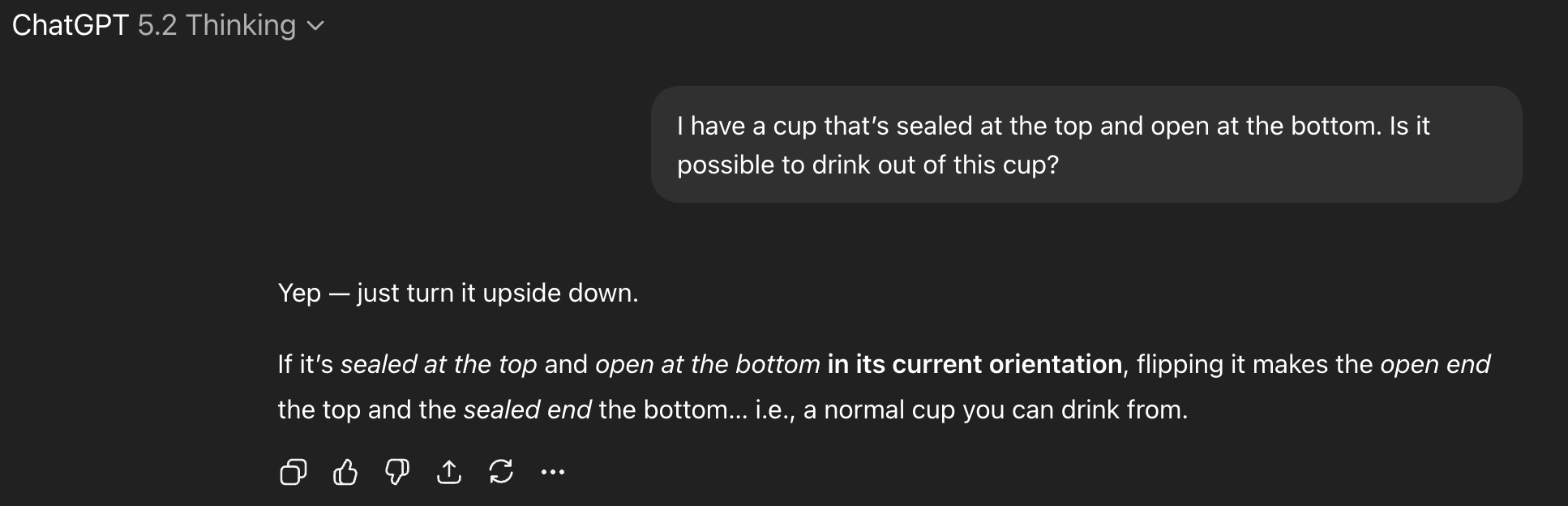Expand the model selector chevron

point(315,27)
